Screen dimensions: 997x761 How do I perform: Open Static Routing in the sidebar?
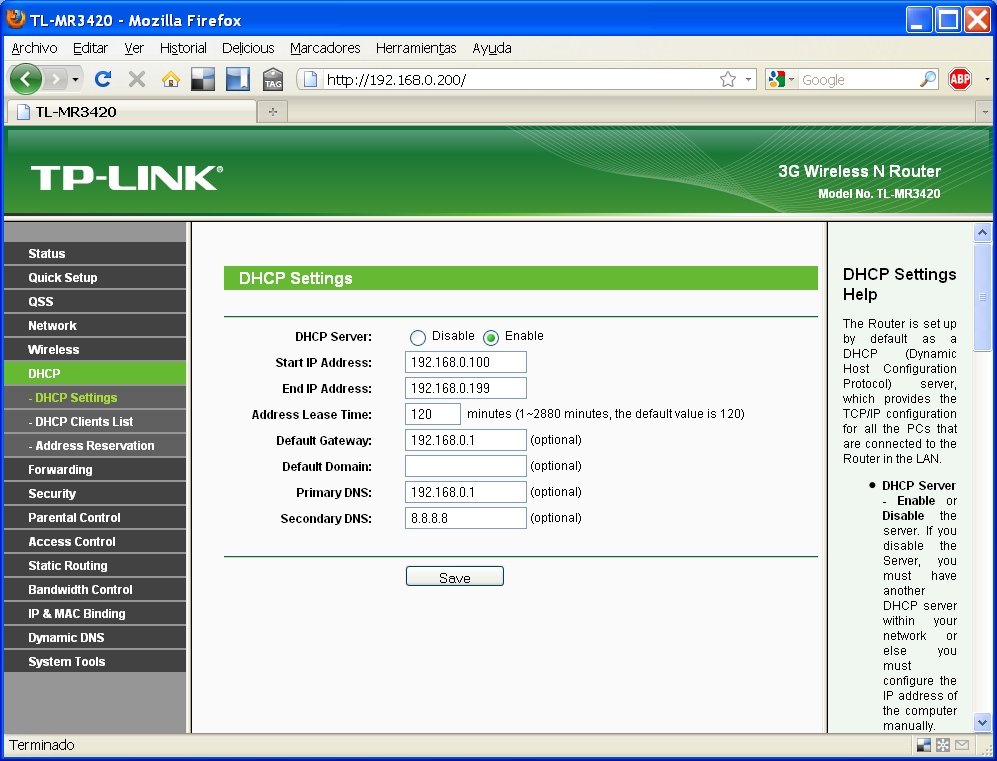pyautogui.click(x=95, y=566)
